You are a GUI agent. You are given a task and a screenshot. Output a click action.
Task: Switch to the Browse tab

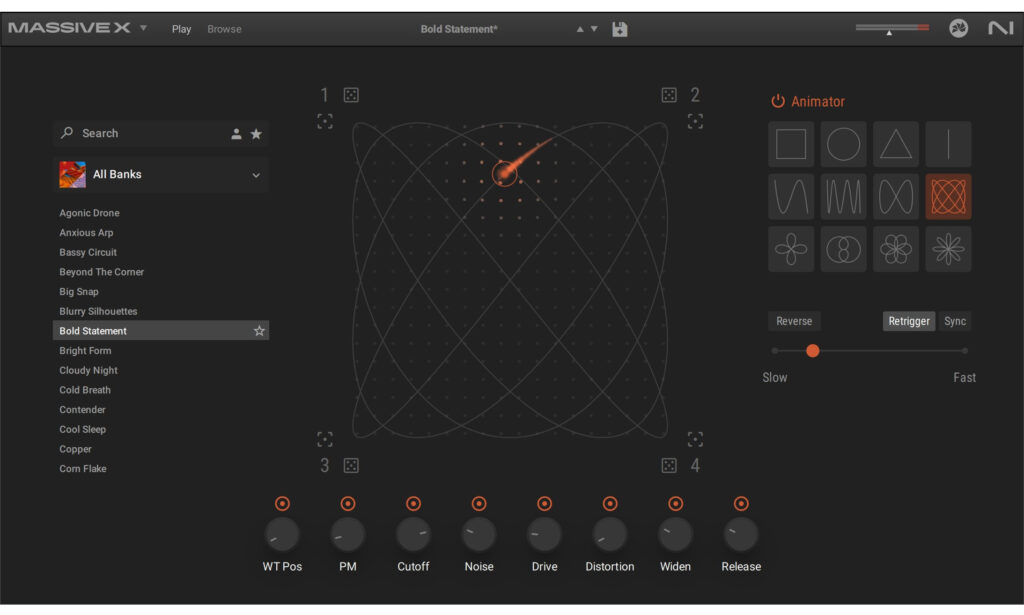[224, 29]
